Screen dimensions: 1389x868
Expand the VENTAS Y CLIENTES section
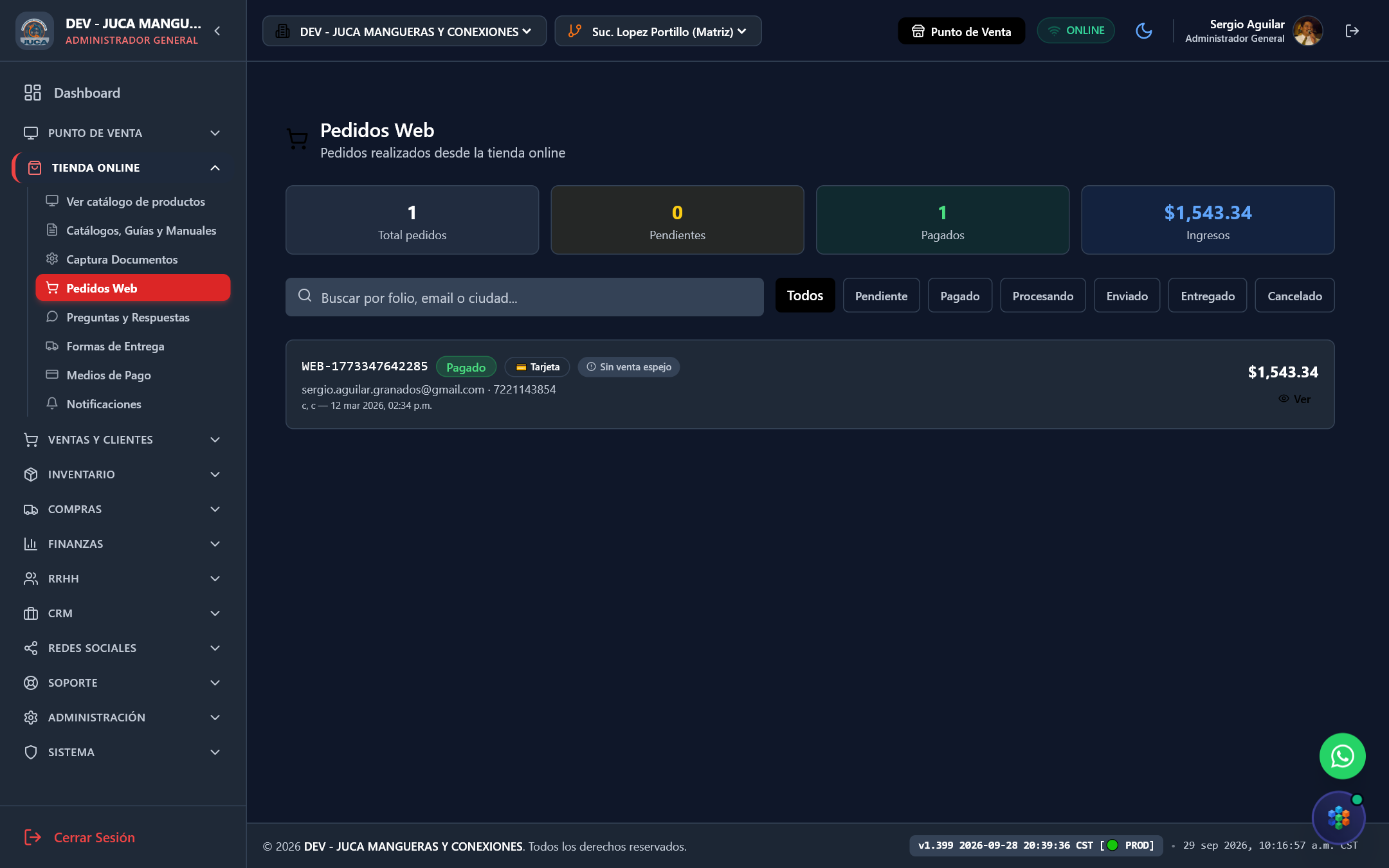(x=123, y=440)
